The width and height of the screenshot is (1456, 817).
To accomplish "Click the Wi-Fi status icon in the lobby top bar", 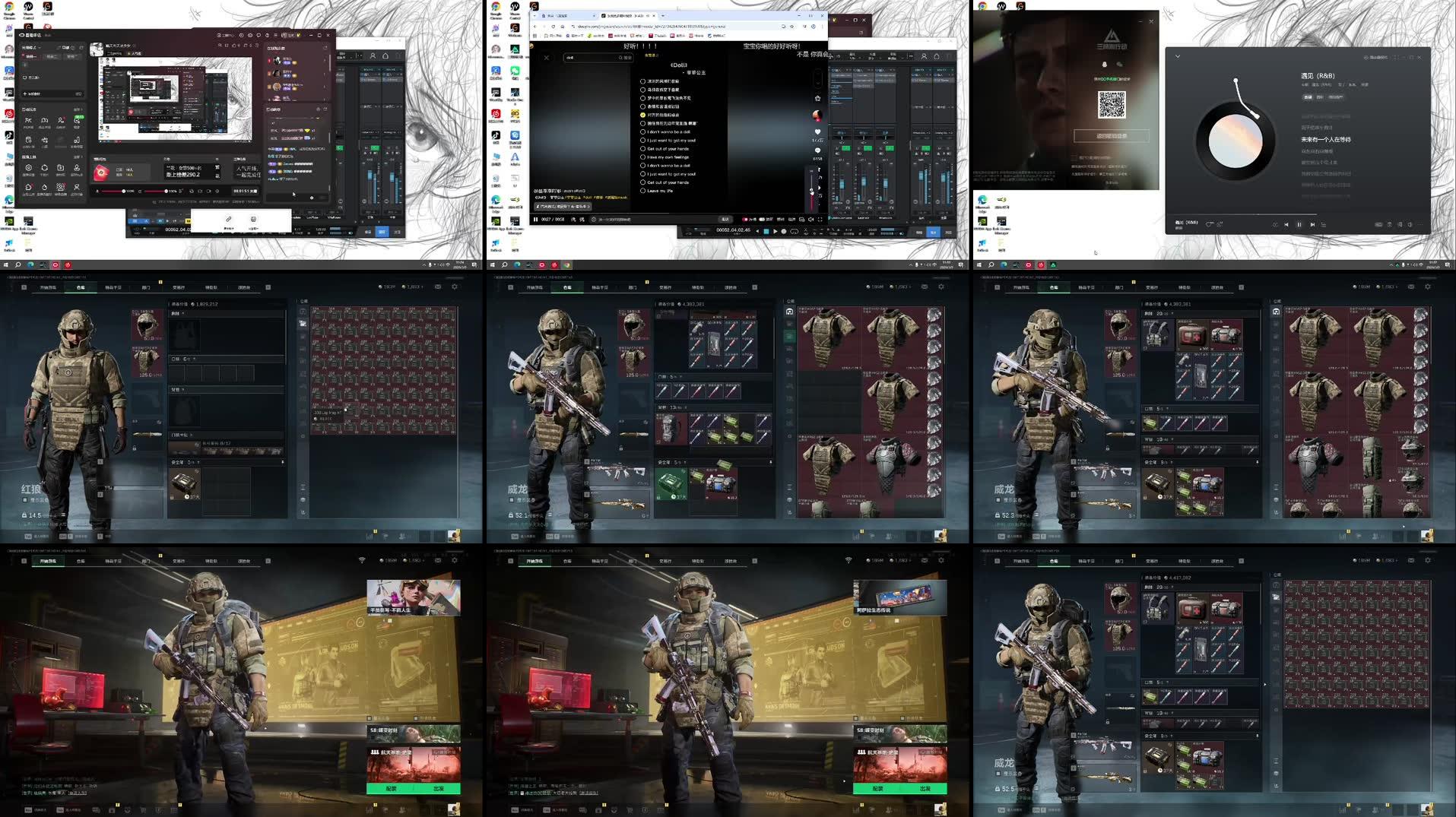I will click(362, 560).
